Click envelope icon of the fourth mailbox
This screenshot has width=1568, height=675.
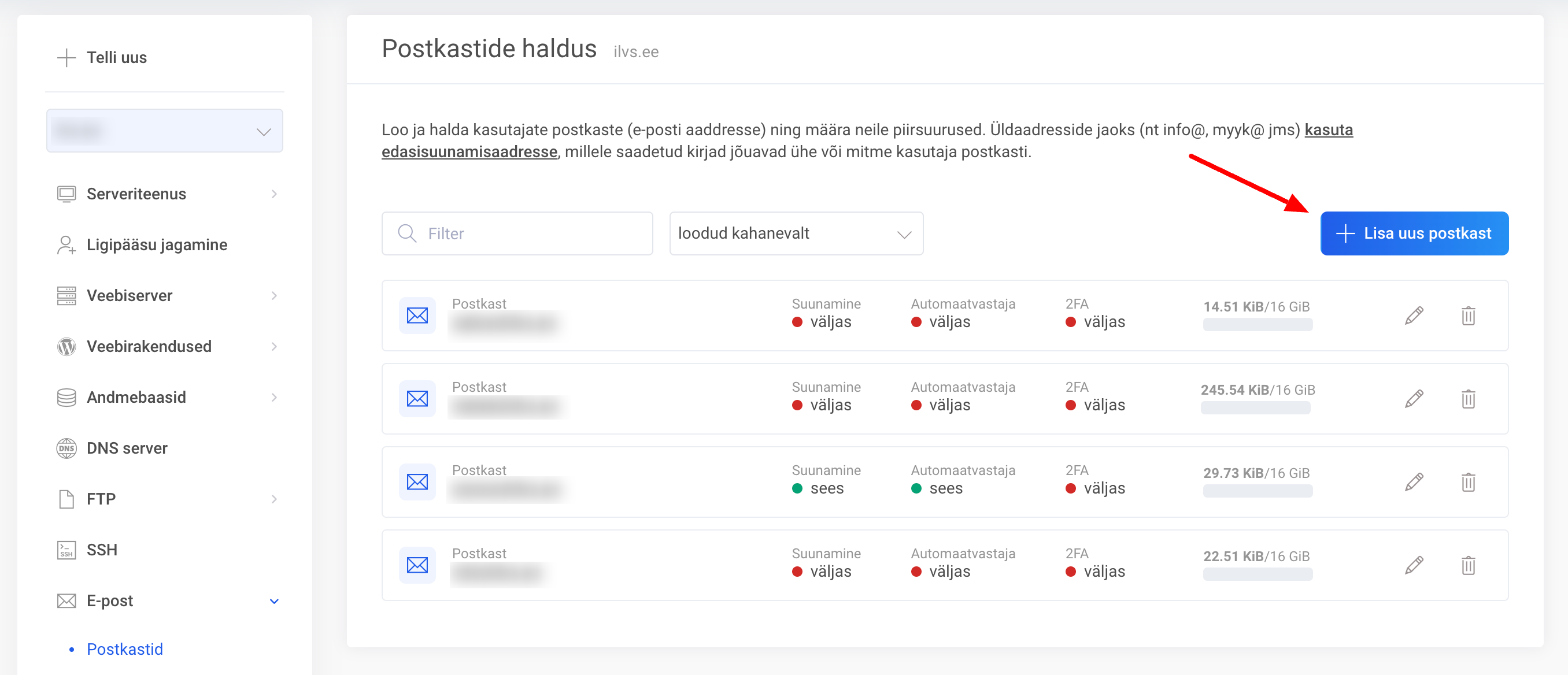[x=417, y=565]
